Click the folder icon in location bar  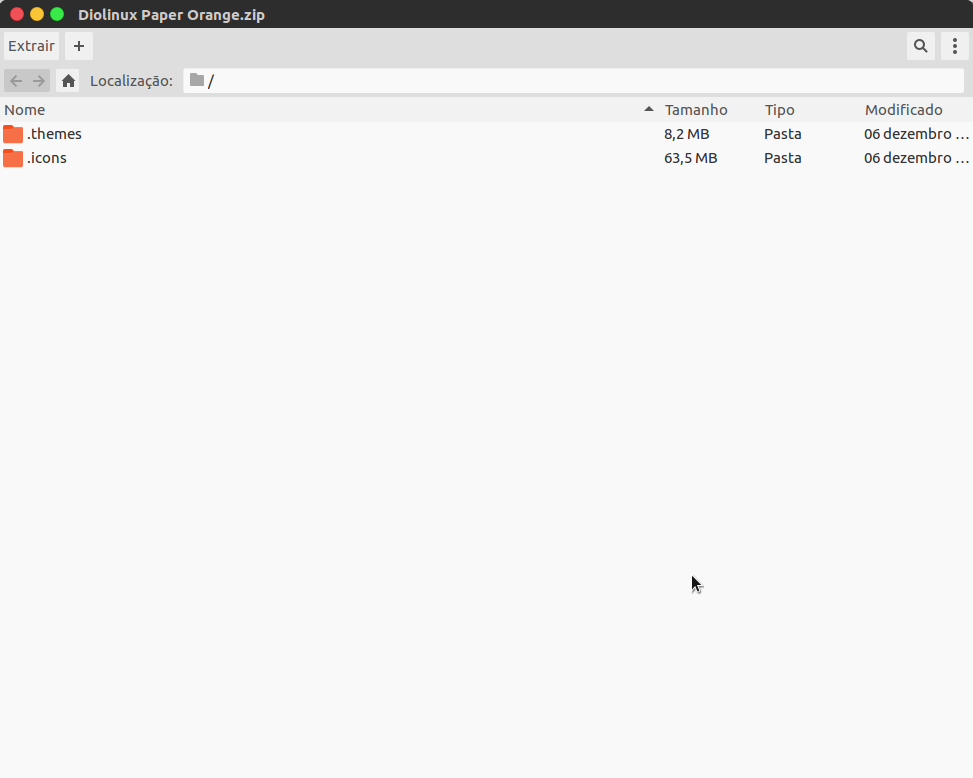(197, 80)
